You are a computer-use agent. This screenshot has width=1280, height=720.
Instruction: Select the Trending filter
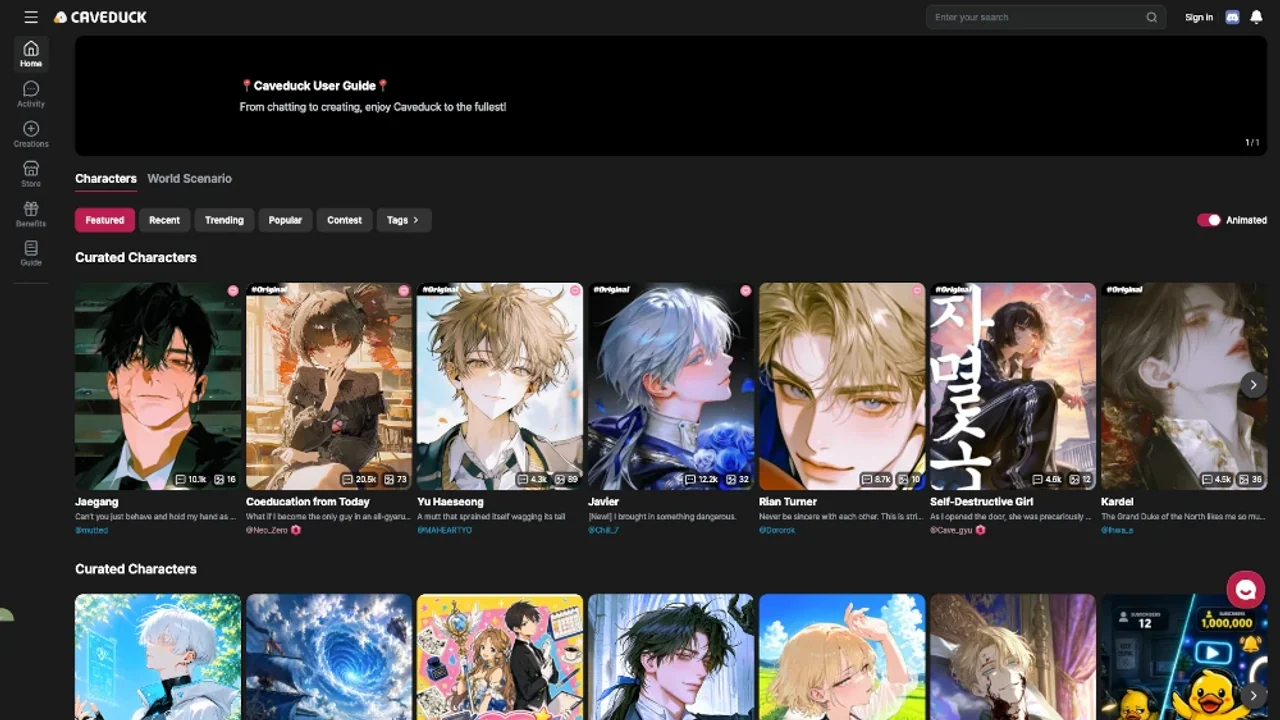click(x=224, y=220)
